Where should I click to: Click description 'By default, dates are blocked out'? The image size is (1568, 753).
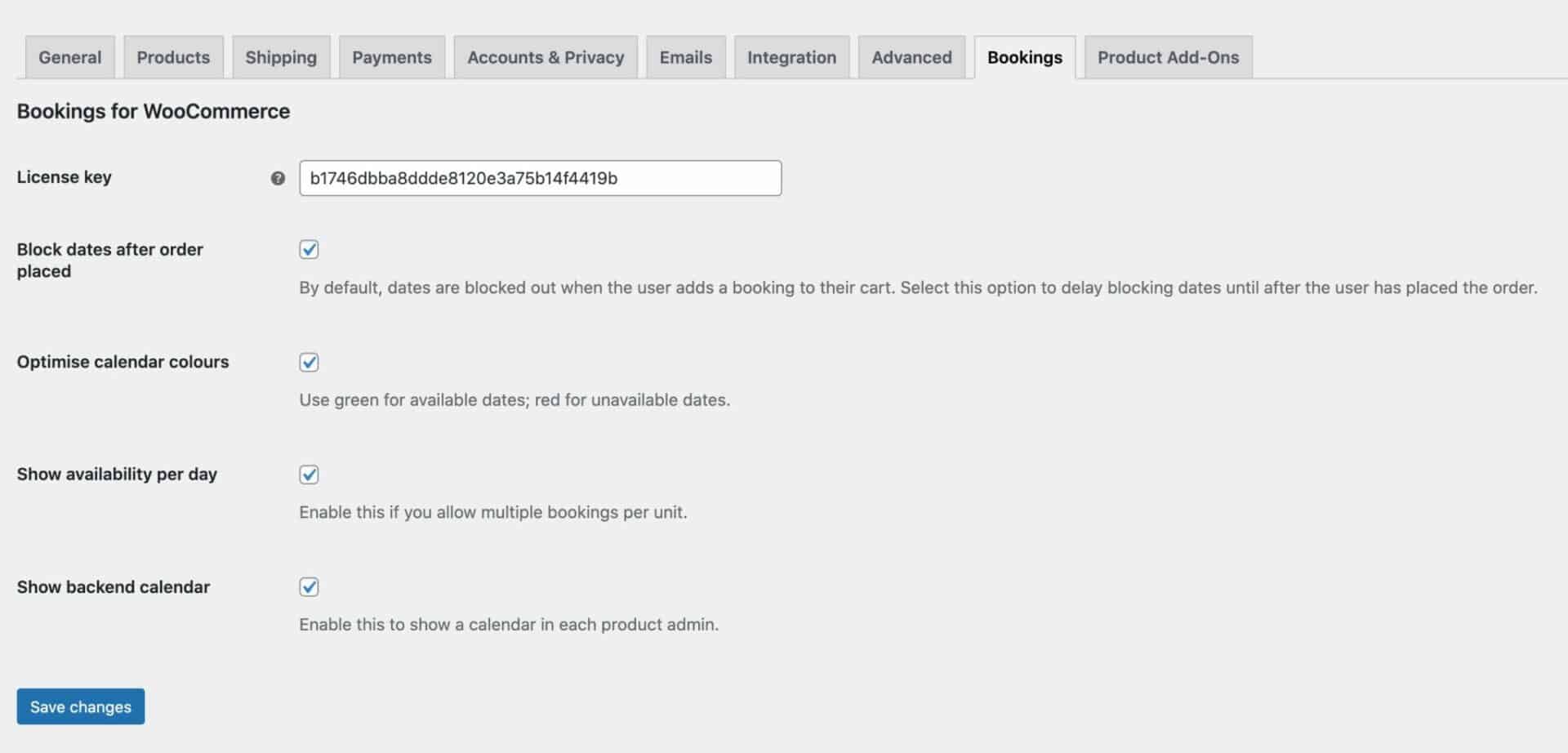point(918,287)
